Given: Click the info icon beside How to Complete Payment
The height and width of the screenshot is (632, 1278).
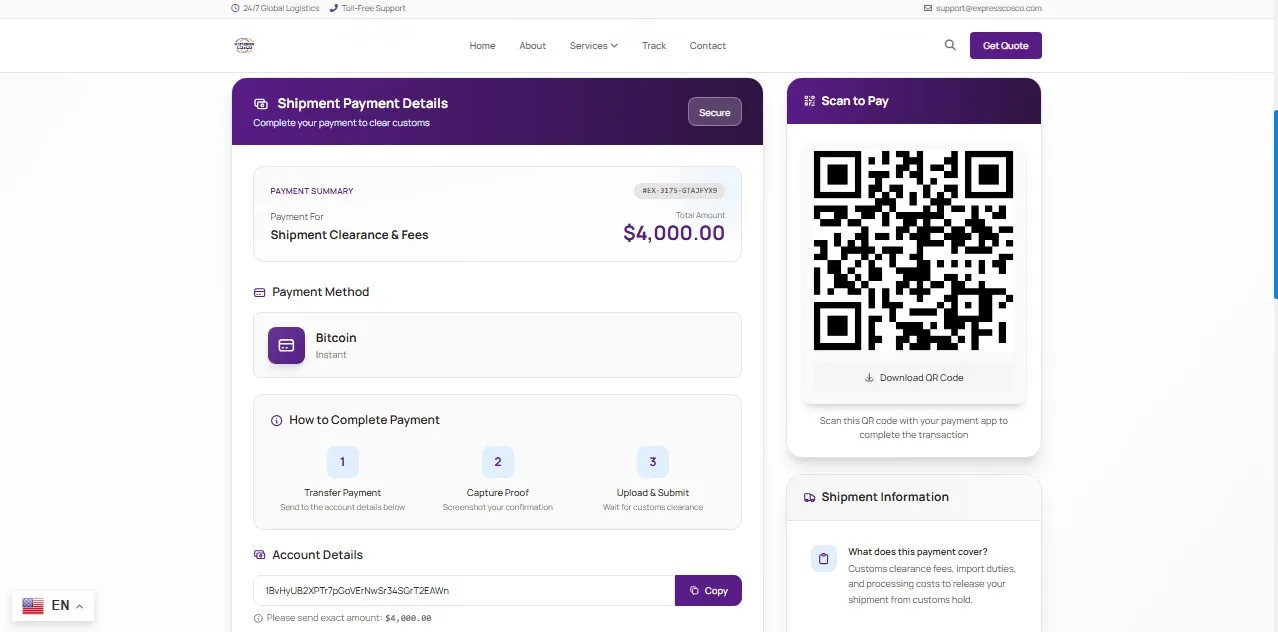Looking at the screenshot, I should [277, 421].
